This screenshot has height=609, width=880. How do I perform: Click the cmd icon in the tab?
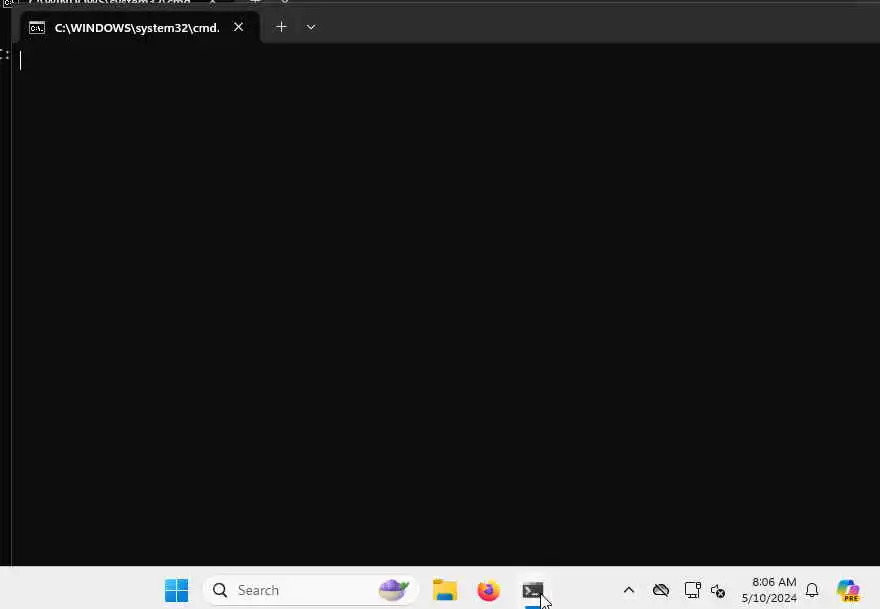(x=37, y=28)
